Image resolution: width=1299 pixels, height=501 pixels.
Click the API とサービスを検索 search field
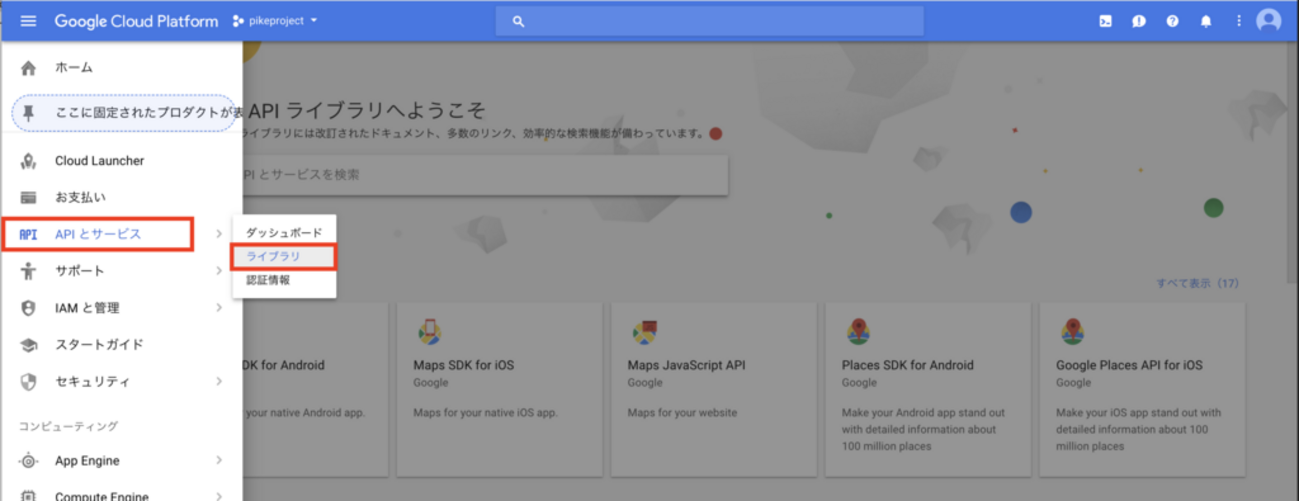coord(485,175)
